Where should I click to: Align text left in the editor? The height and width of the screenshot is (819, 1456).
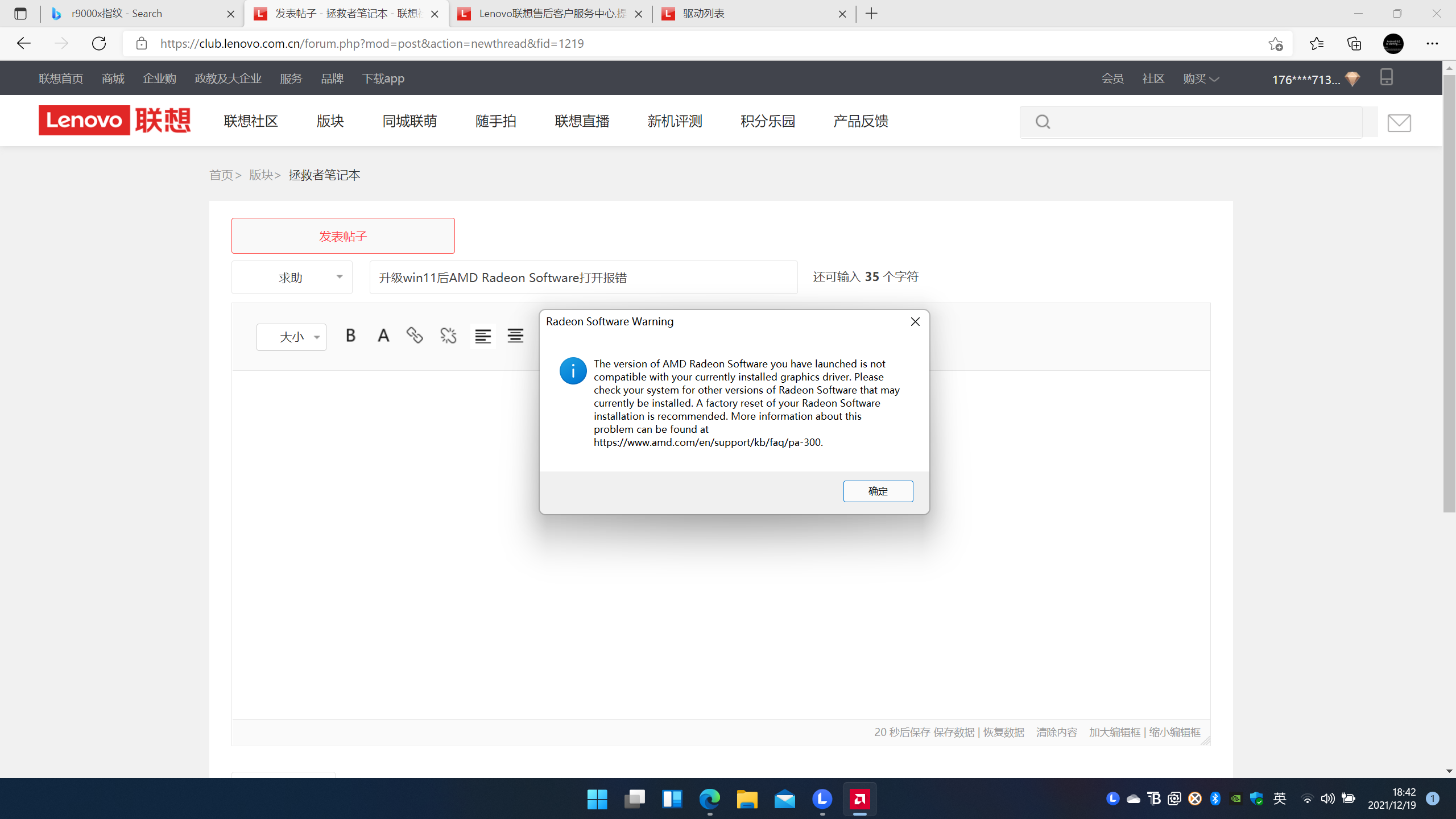tap(483, 336)
